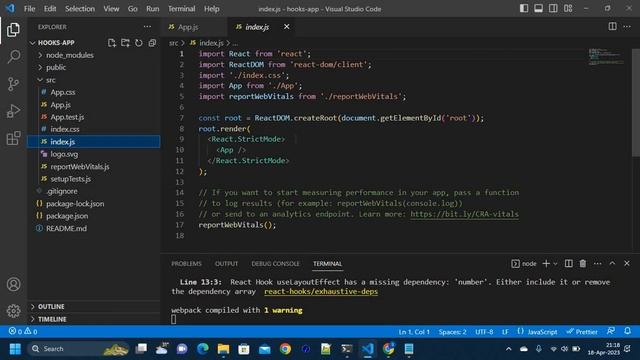This screenshot has height=360, width=640.
Task: Change indentation via Spaces: 2
Action: tap(452, 332)
